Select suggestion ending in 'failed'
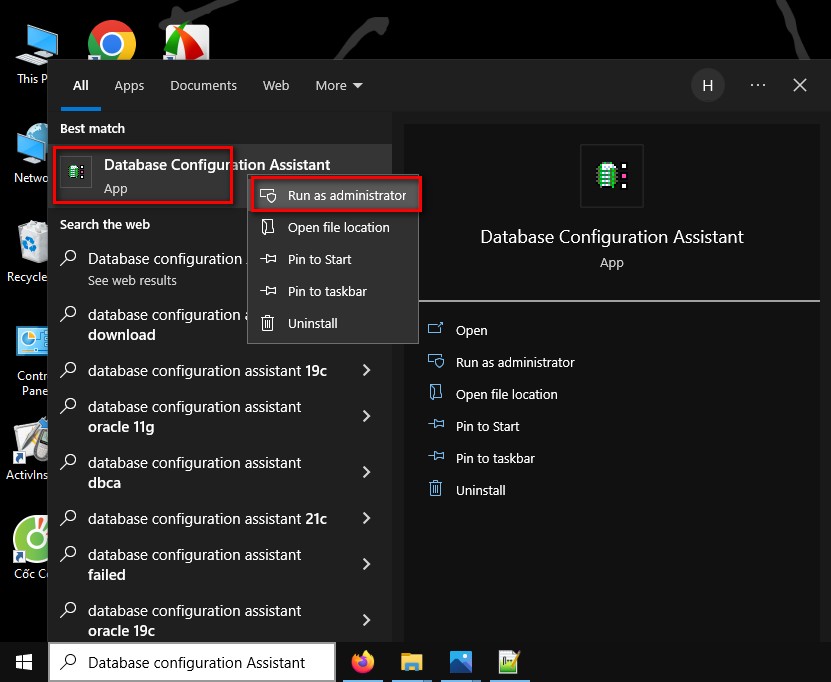This screenshot has height=682, width=831. coord(195,564)
